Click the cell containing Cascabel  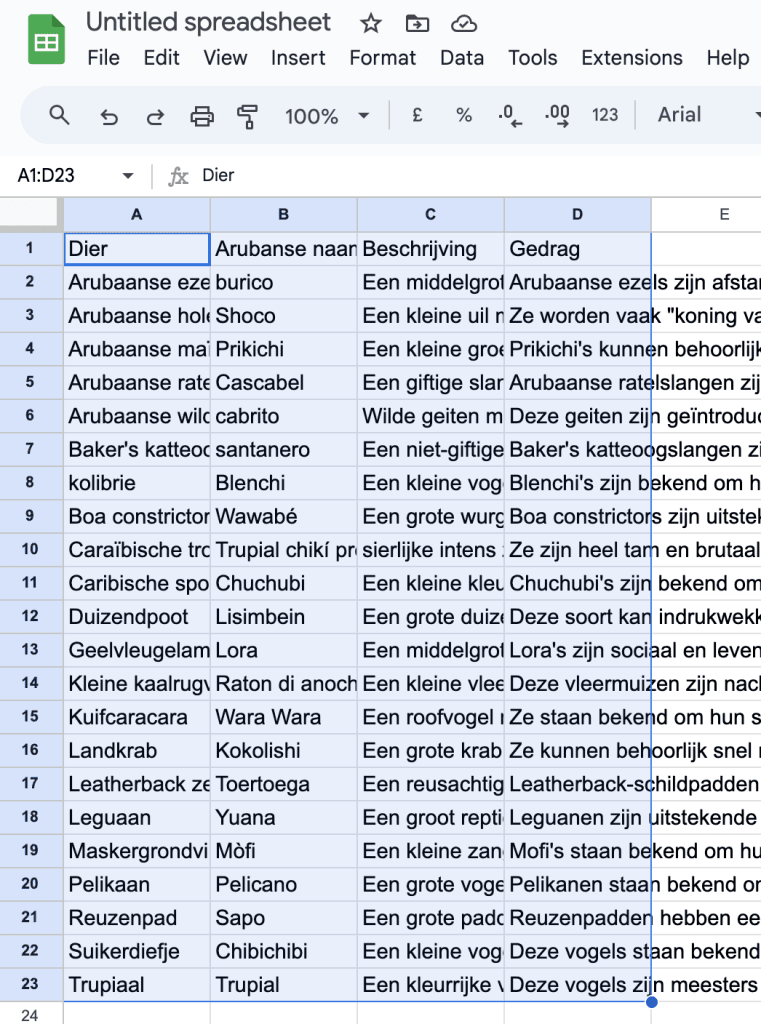[x=283, y=382]
